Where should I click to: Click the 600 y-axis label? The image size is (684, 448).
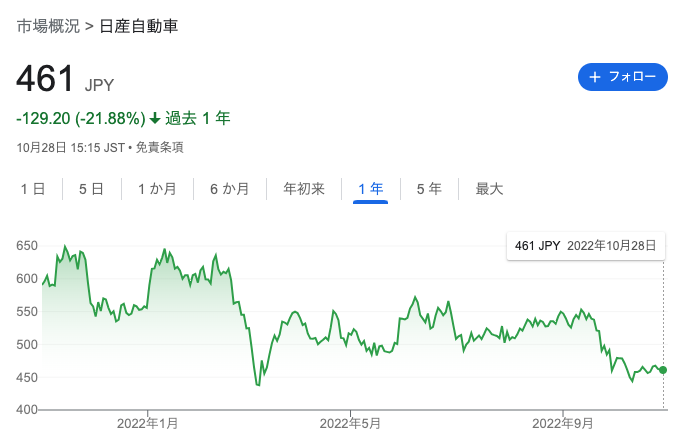pos(27,278)
